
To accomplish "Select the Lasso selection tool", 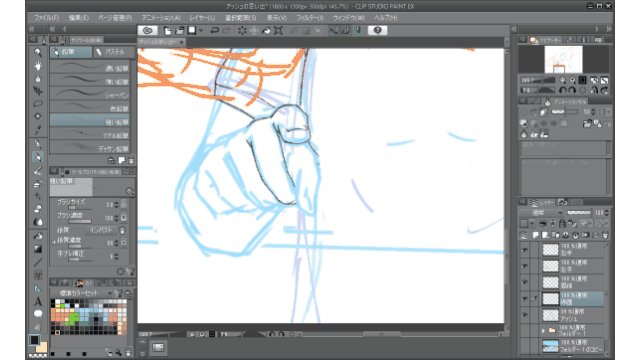I will [x=38, y=104].
